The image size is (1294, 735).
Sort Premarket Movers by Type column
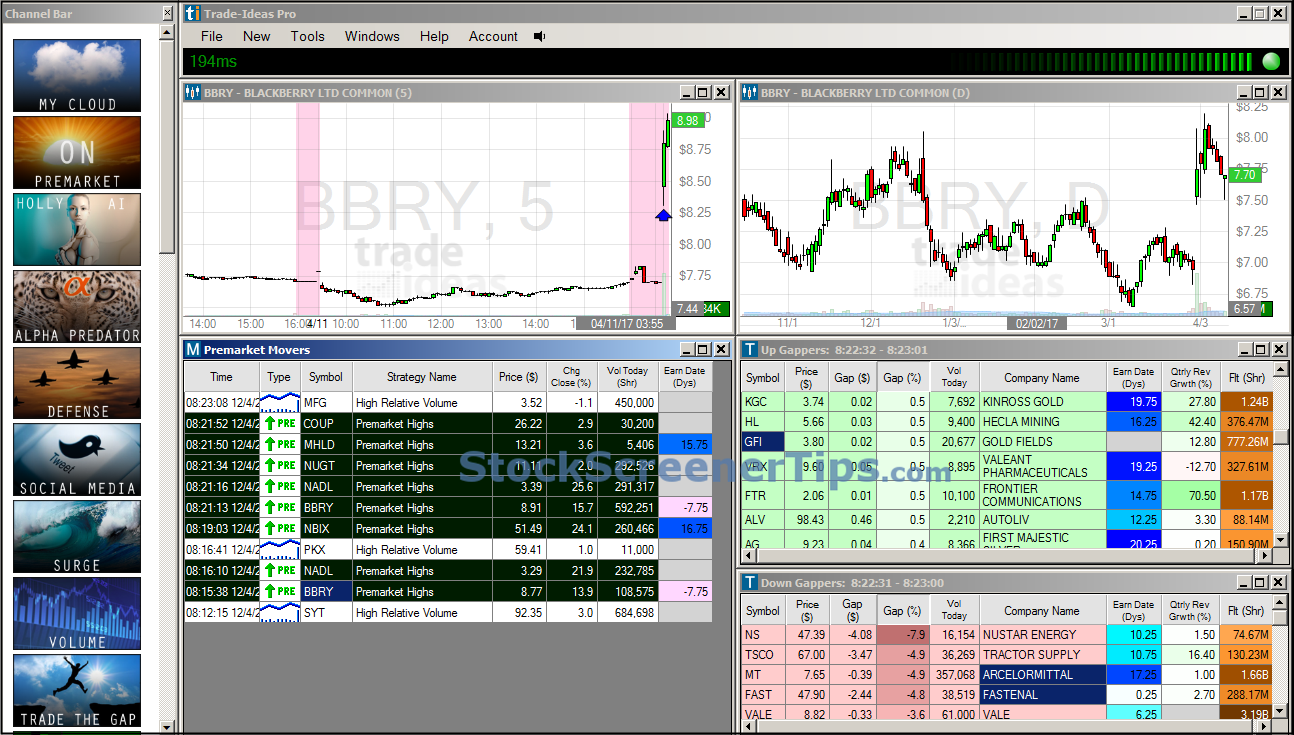279,377
